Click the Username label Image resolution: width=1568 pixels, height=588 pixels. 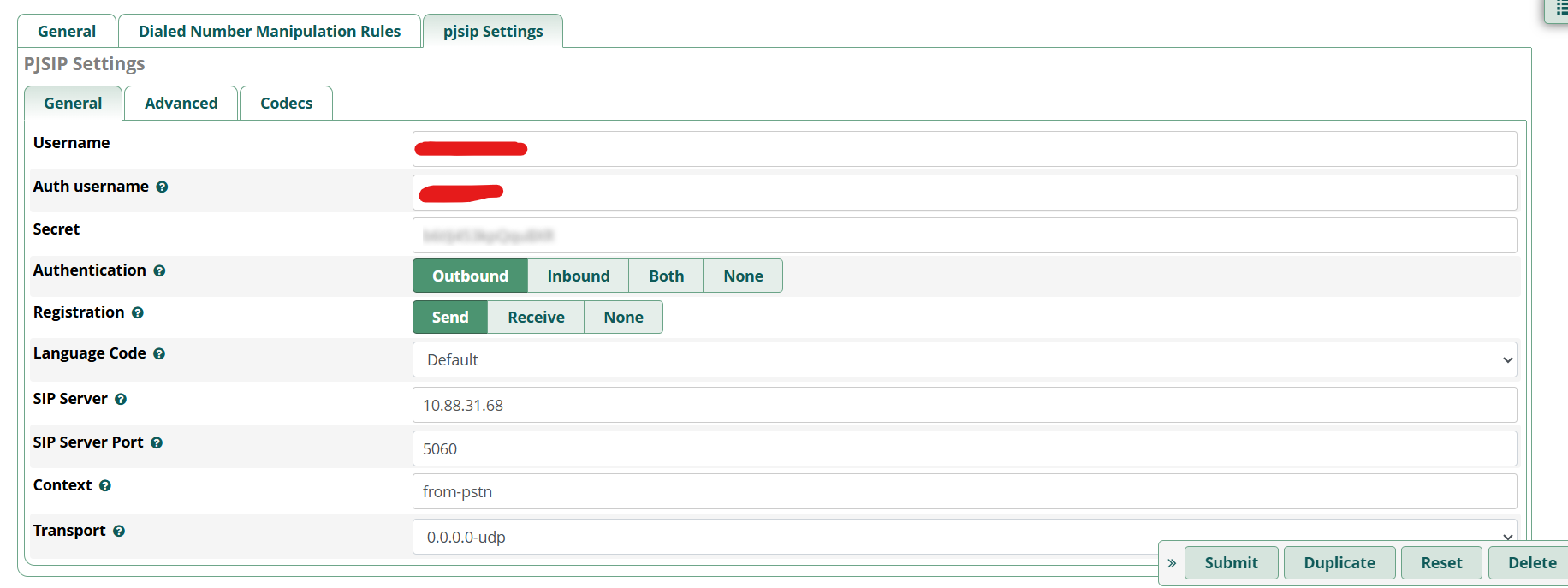(71, 143)
